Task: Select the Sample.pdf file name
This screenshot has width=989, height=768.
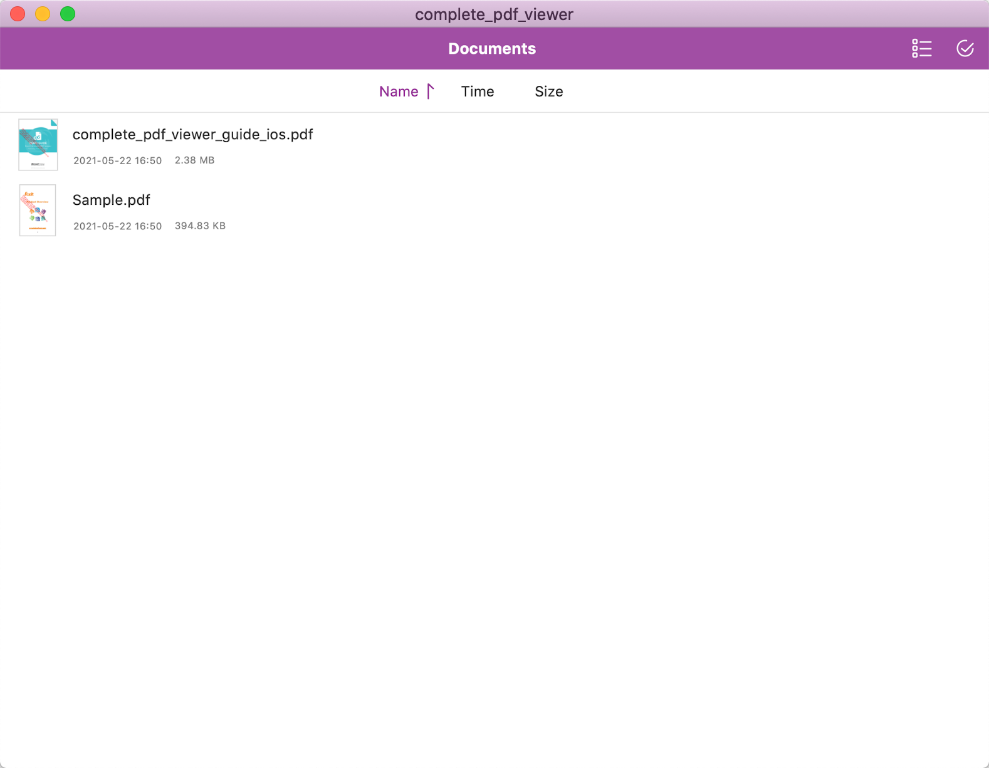Action: pos(111,200)
